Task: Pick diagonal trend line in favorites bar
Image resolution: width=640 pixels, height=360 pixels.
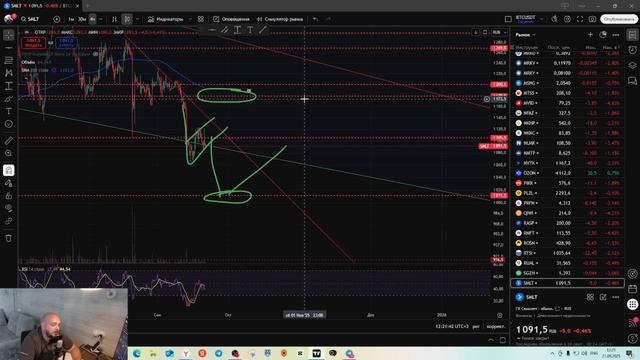Action: point(263,30)
